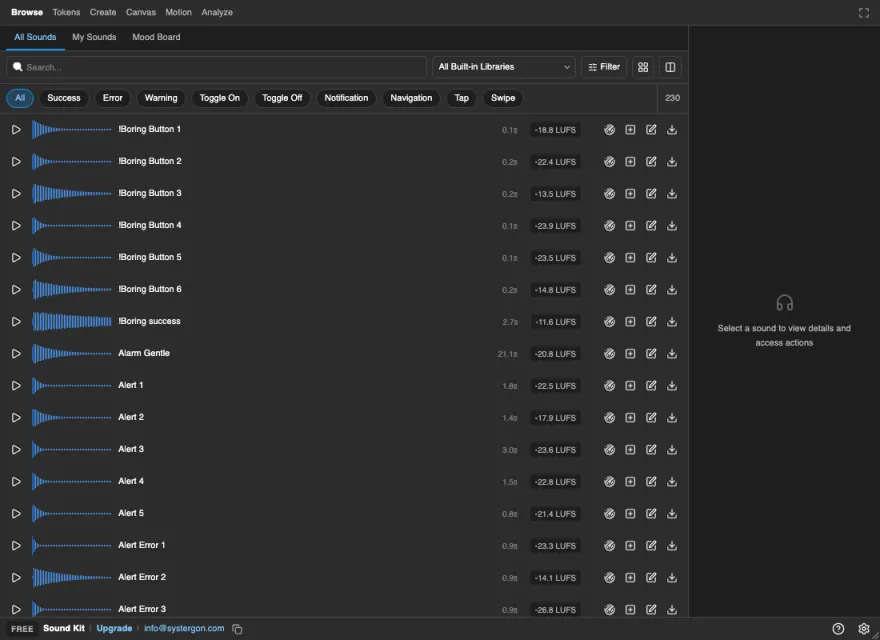The image size is (880, 640).
Task: Switch to the All Sounds tab
Action: click(x=35, y=38)
